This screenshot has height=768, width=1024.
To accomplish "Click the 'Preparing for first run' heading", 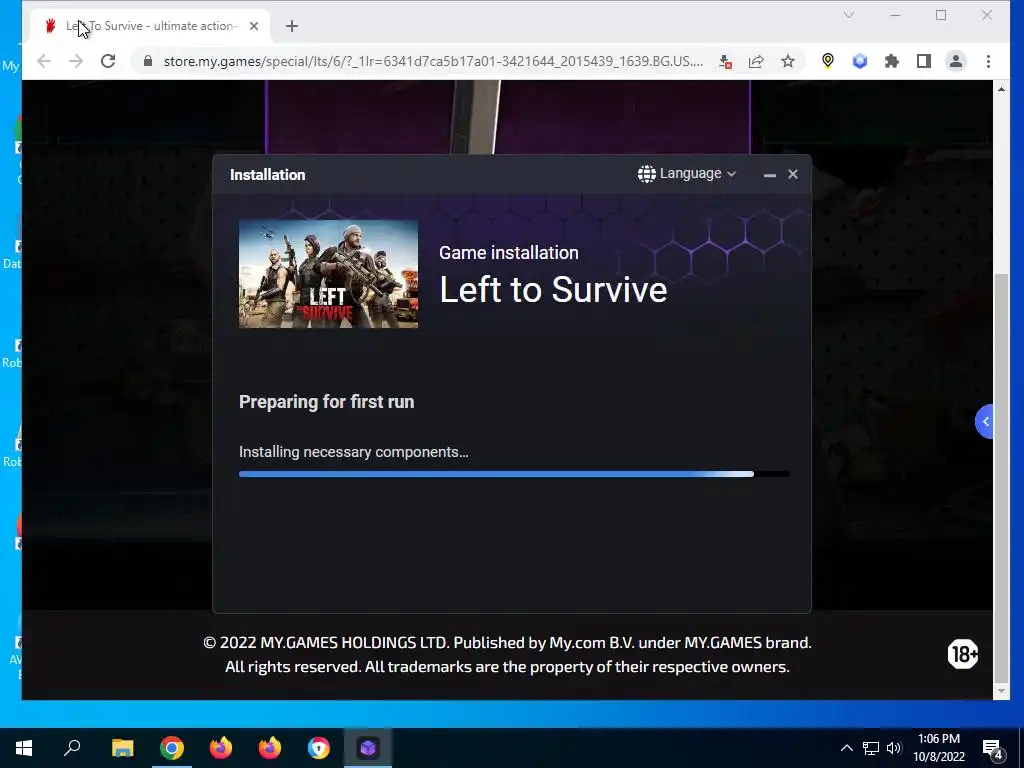I will point(327,402).
